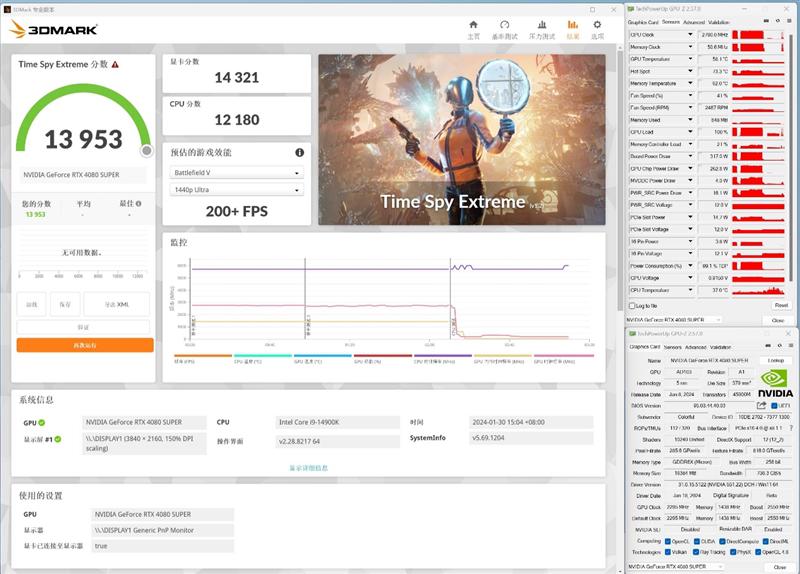This screenshot has height=574, width=800.
Task: Select the Advanced tab in lower GPU-Z window
Action: (x=695, y=347)
